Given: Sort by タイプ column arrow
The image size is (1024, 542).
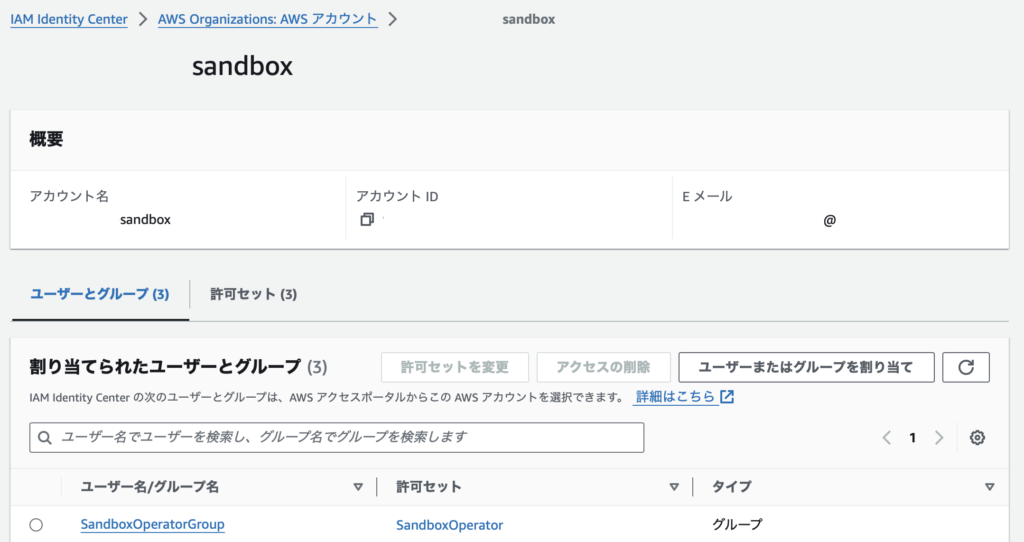Looking at the screenshot, I should coord(989,487).
